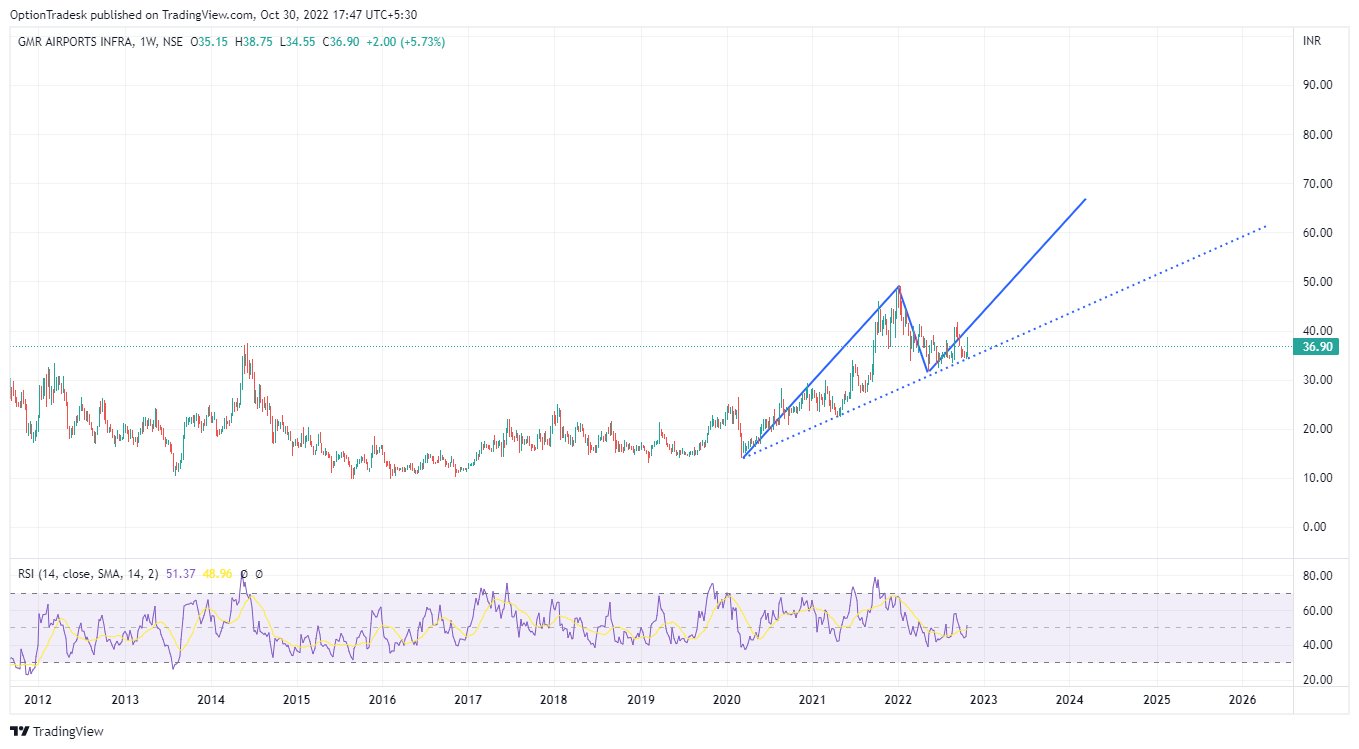
Task: Click the 2015 year label on time axis
Action: 296,700
